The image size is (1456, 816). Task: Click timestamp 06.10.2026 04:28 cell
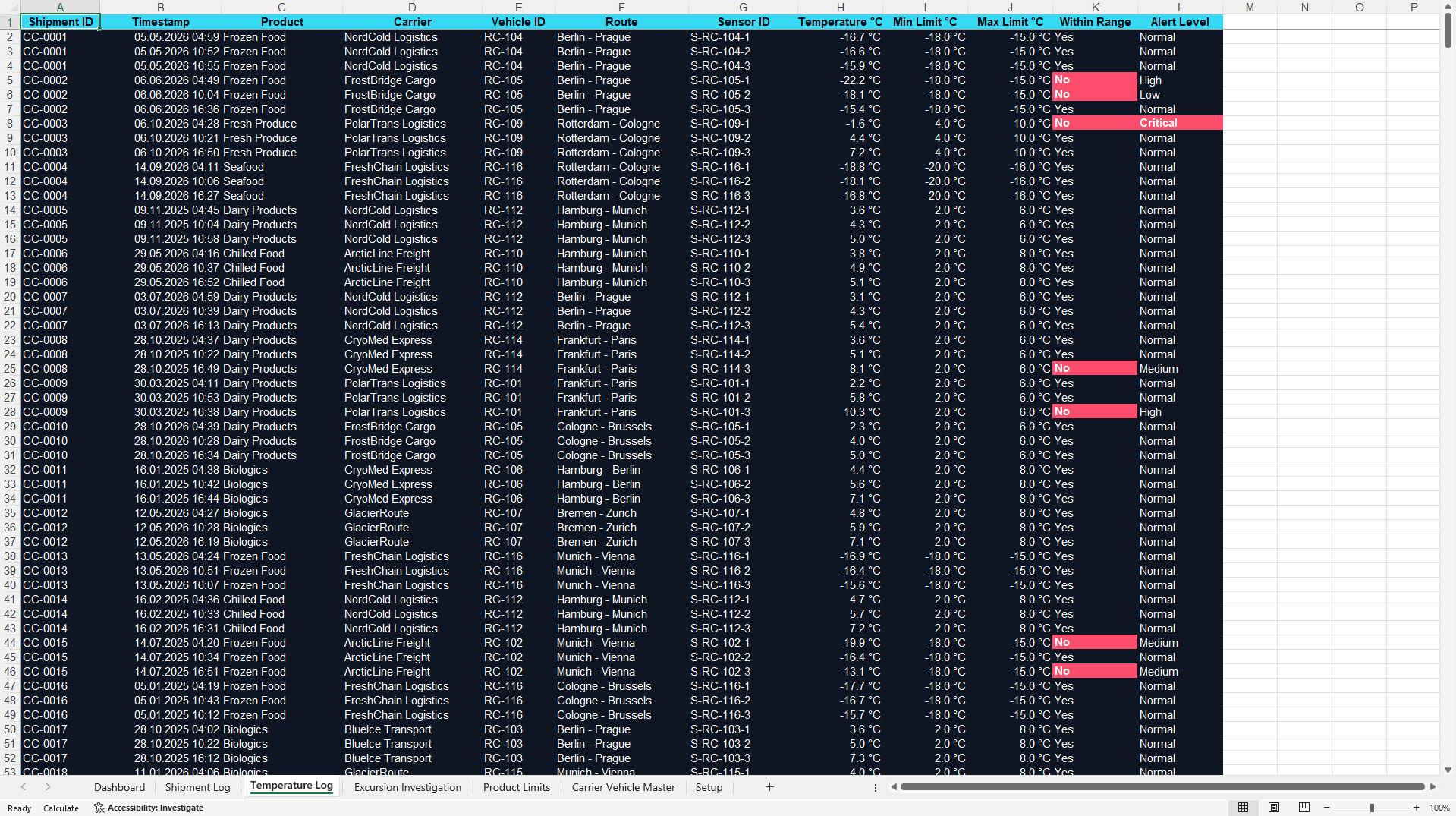click(161, 124)
